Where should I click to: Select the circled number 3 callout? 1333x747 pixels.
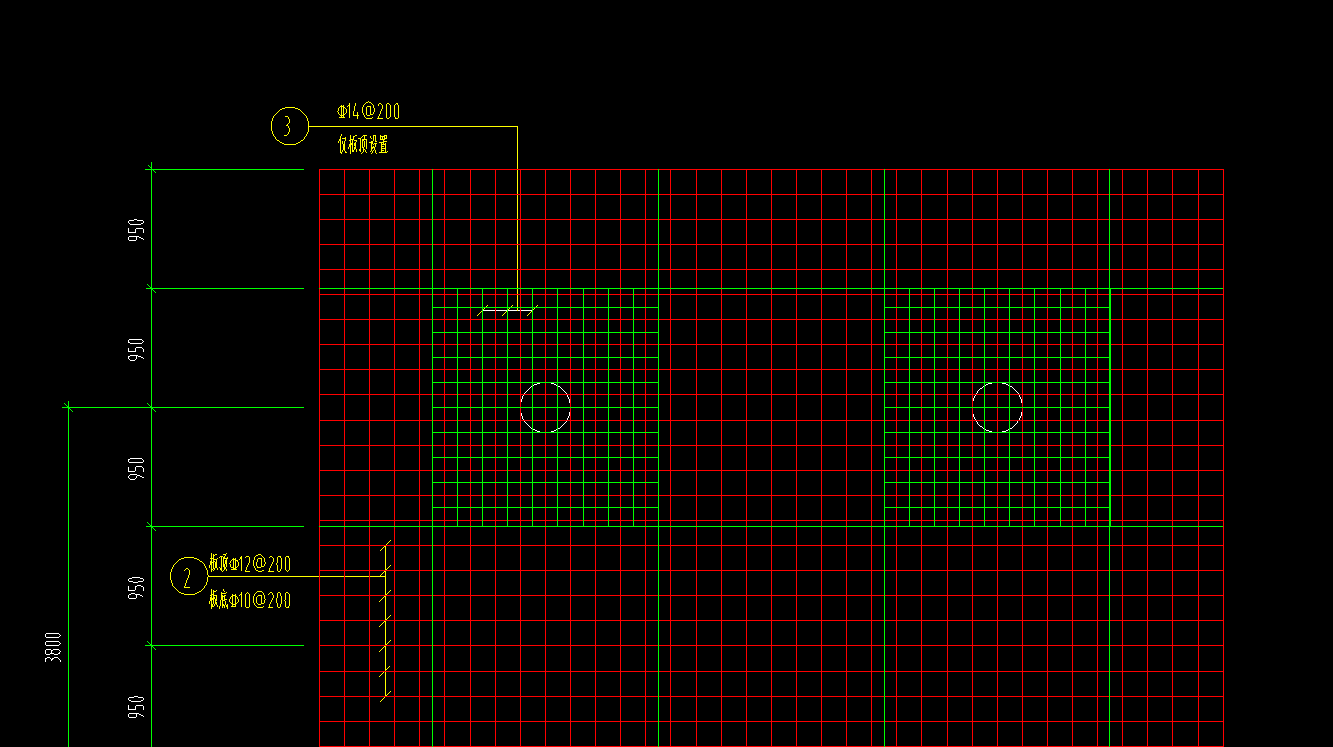click(x=289, y=127)
